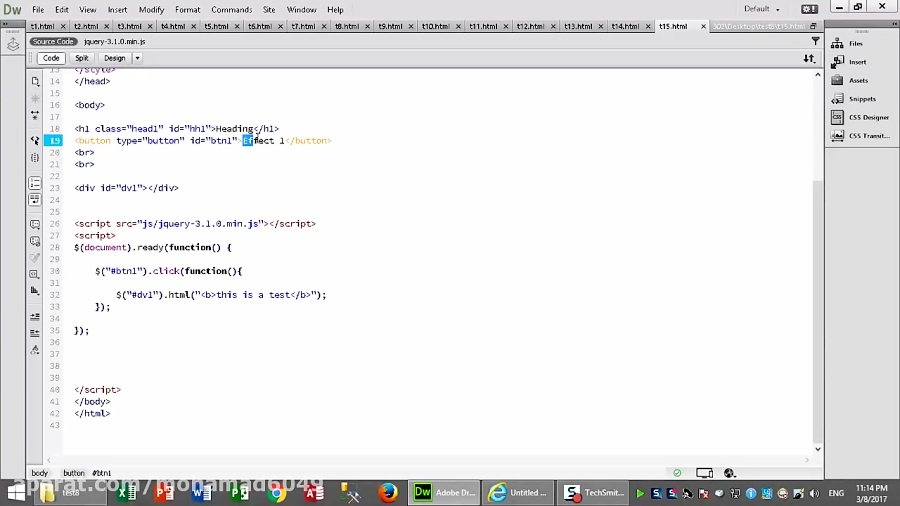Switch to the t8.html document tab
The image size is (900, 506).
click(x=347, y=26)
